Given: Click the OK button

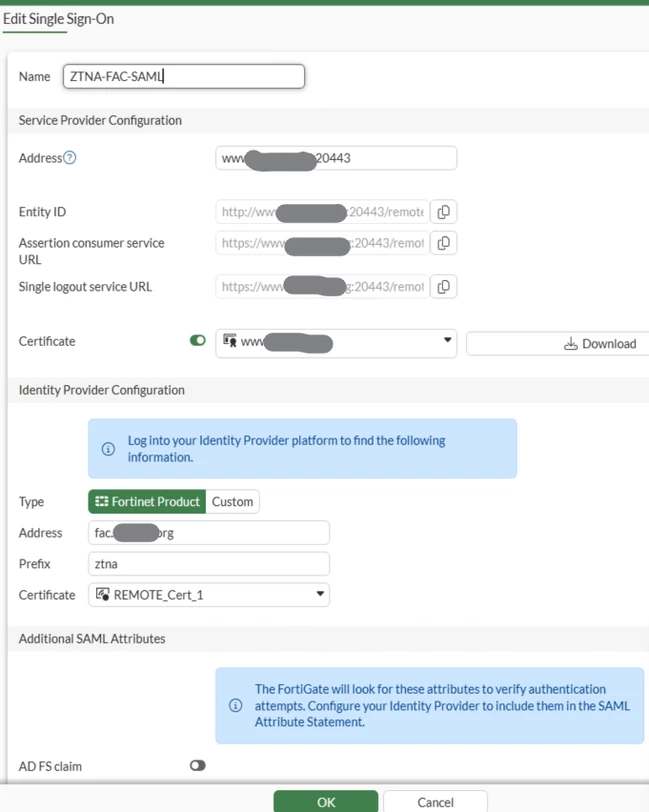Looking at the screenshot, I should click(326, 802).
